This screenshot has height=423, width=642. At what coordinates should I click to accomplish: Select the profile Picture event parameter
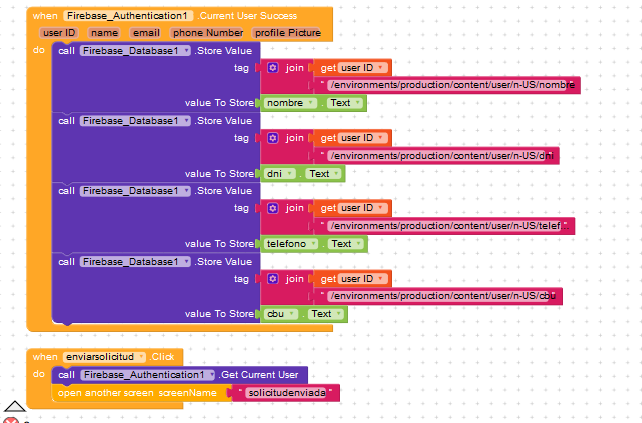coord(288,33)
